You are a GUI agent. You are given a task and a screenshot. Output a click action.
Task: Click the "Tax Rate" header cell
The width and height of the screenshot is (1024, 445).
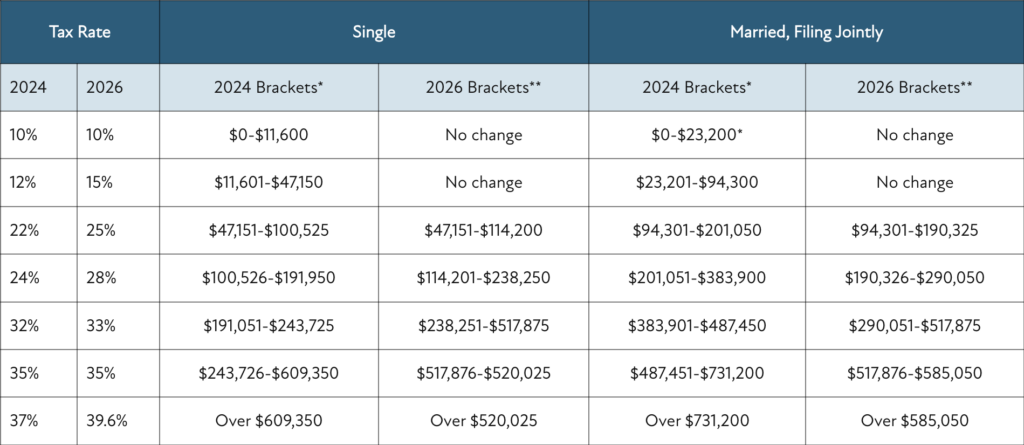coord(80,32)
